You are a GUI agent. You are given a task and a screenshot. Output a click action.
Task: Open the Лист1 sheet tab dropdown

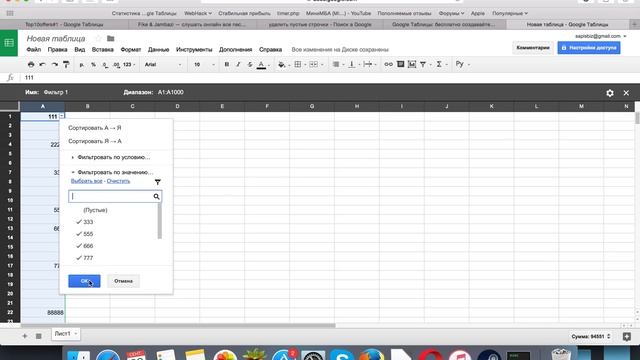76,334
